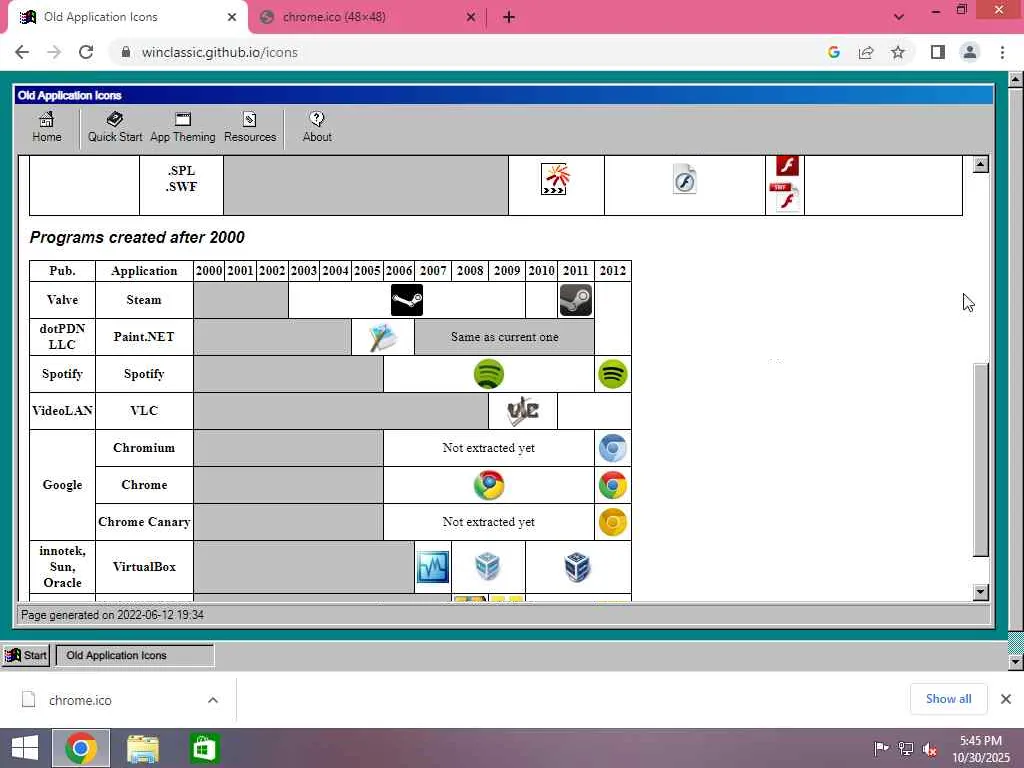The height and width of the screenshot is (768, 1024).
Task: Open Chrome from the Windows taskbar
Action: tap(81, 748)
